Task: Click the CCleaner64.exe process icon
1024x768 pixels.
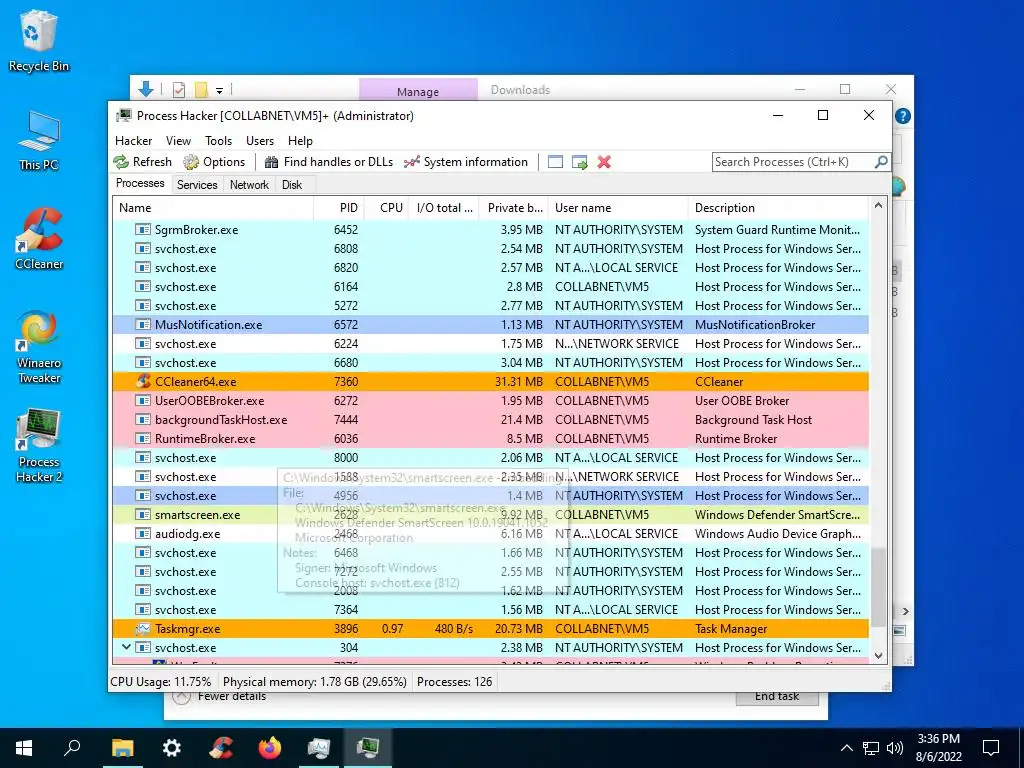Action: click(x=143, y=381)
